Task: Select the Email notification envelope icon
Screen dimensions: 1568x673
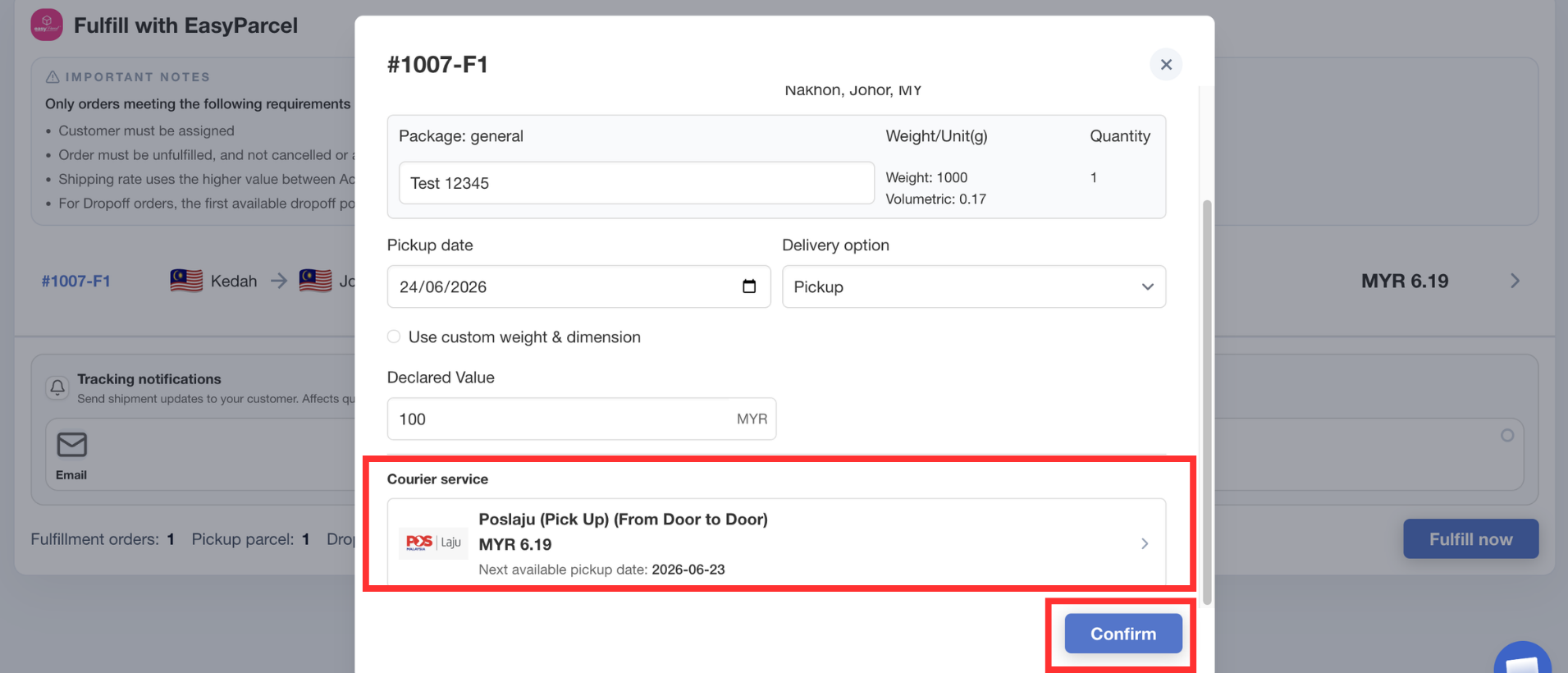Action: (71, 444)
